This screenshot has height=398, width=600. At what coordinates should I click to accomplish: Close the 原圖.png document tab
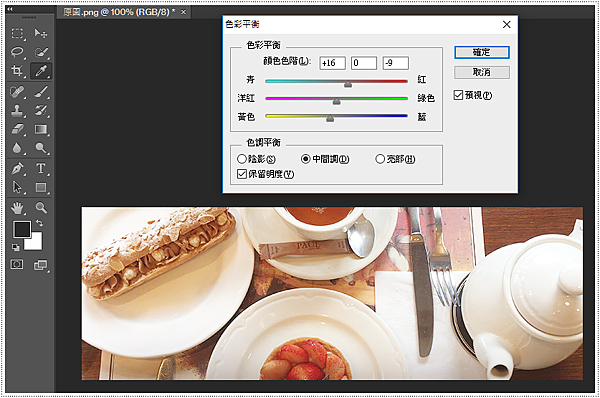click(183, 12)
